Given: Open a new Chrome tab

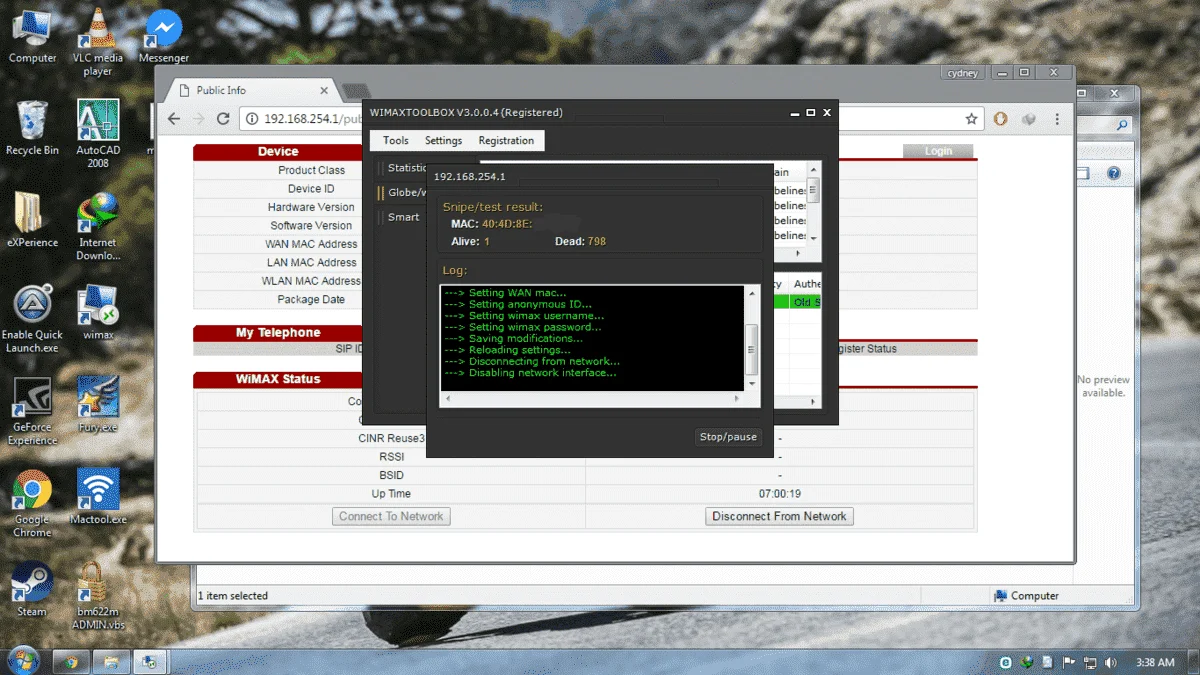Looking at the screenshot, I should click(x=355, y=92).
